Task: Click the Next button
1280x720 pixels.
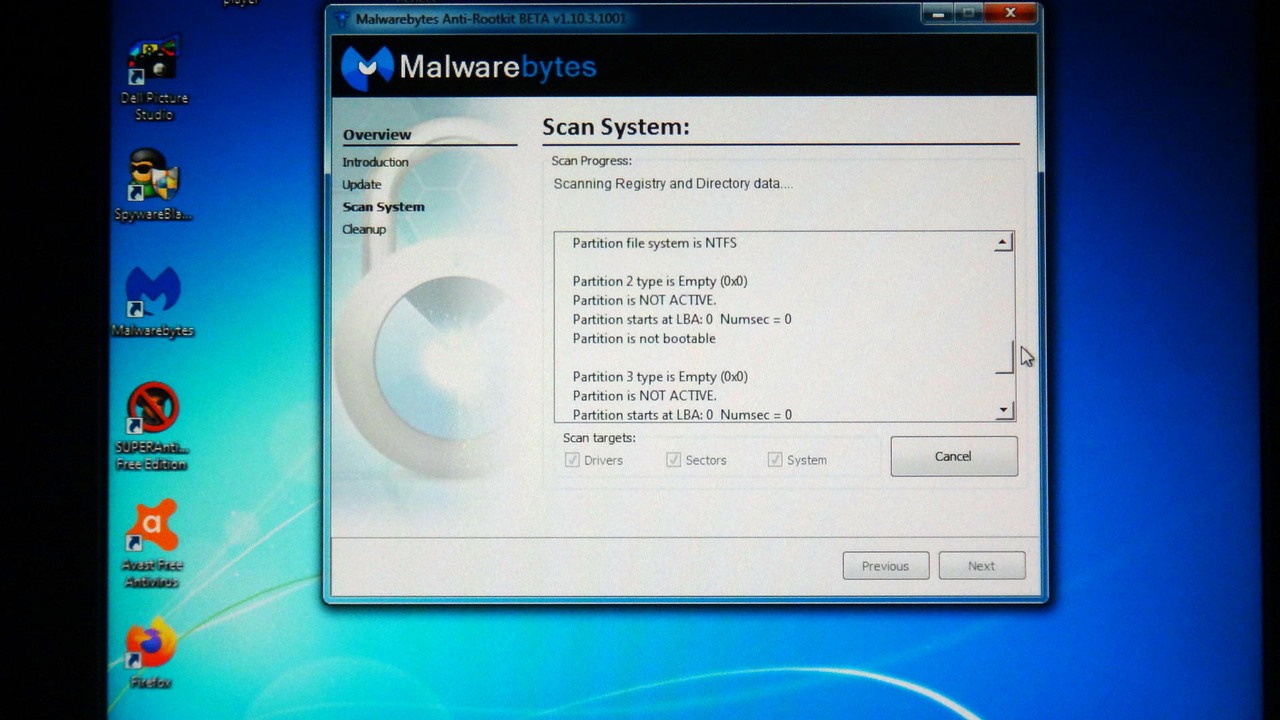Action: pos(982,566)
